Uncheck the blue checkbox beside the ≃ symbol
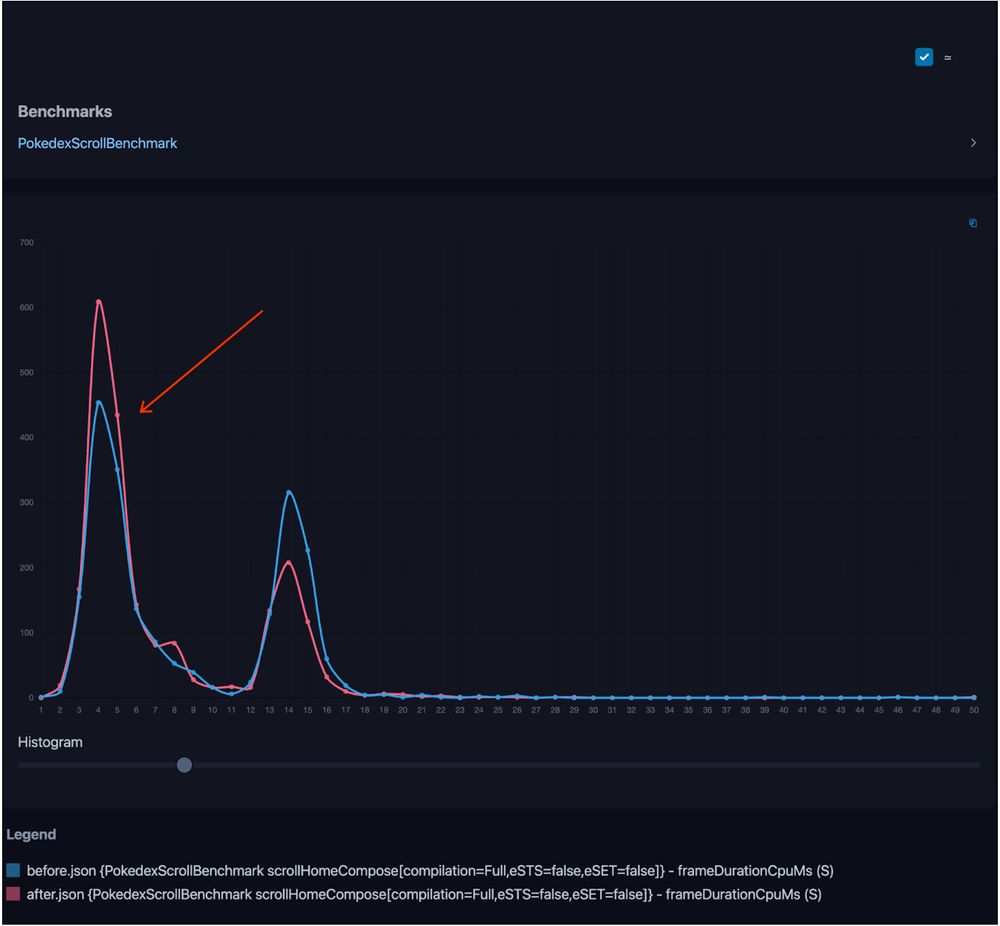Viewport: 1000px width, 926px height. pos(924,57)
